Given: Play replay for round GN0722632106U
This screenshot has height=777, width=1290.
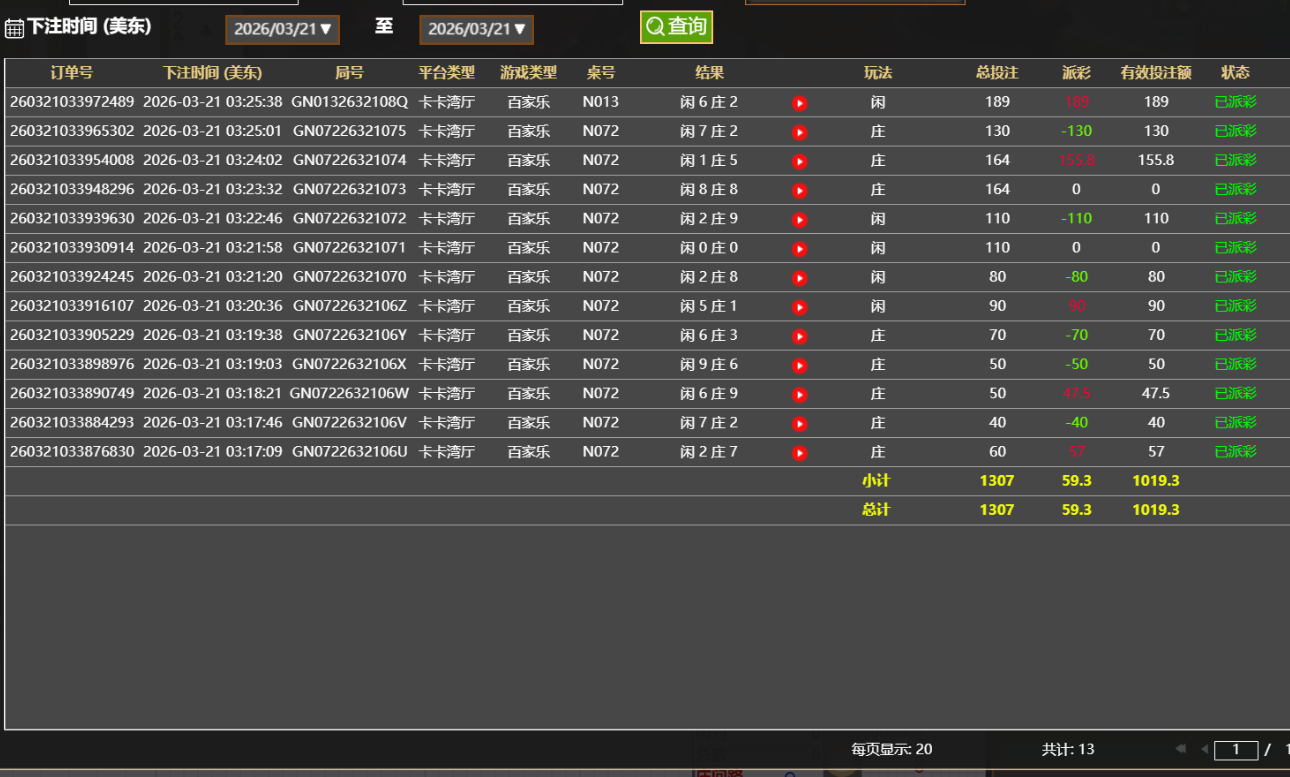Looking at the screenshot, I should 799,453.
